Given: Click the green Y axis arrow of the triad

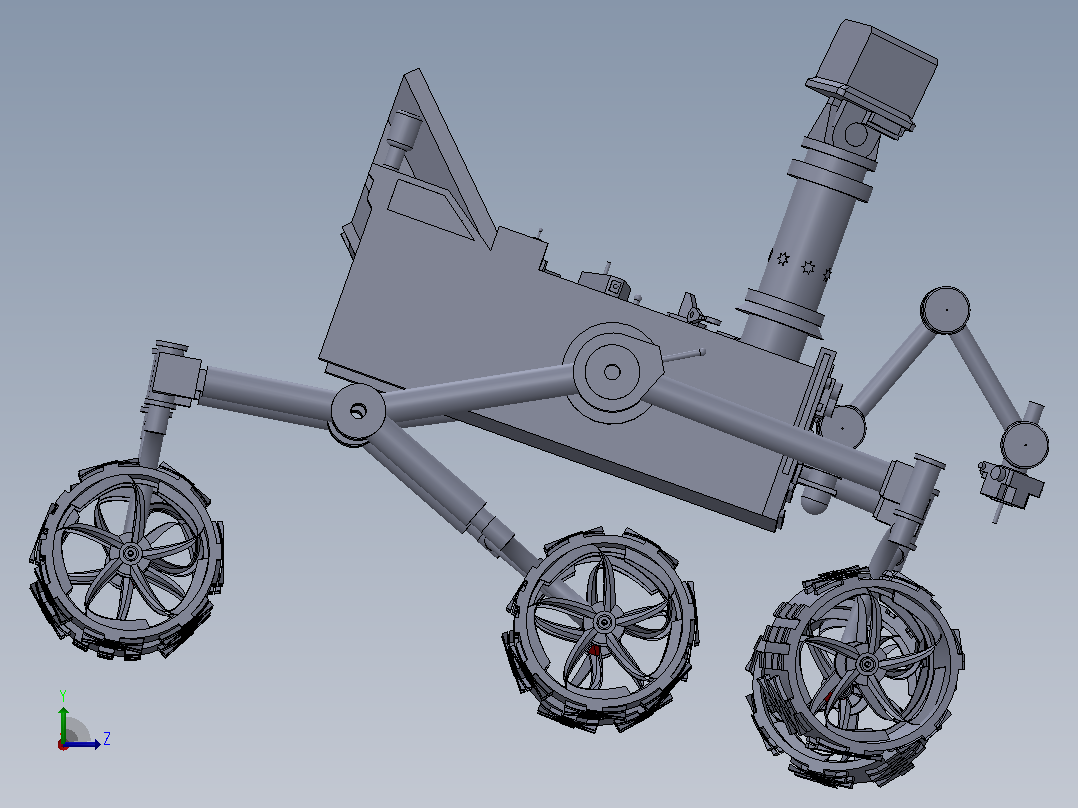Looking at the screenshot, I should [x=63, y=722].
